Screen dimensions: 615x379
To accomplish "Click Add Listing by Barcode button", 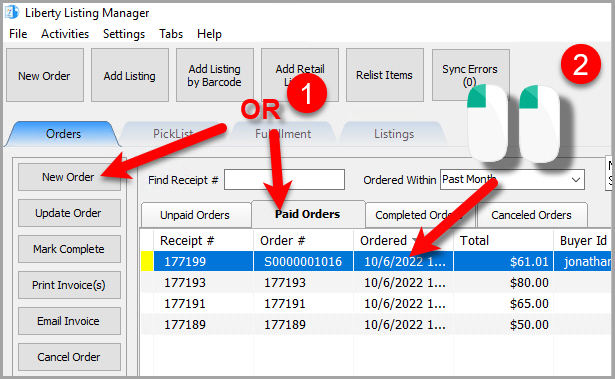I will [215, 75].
